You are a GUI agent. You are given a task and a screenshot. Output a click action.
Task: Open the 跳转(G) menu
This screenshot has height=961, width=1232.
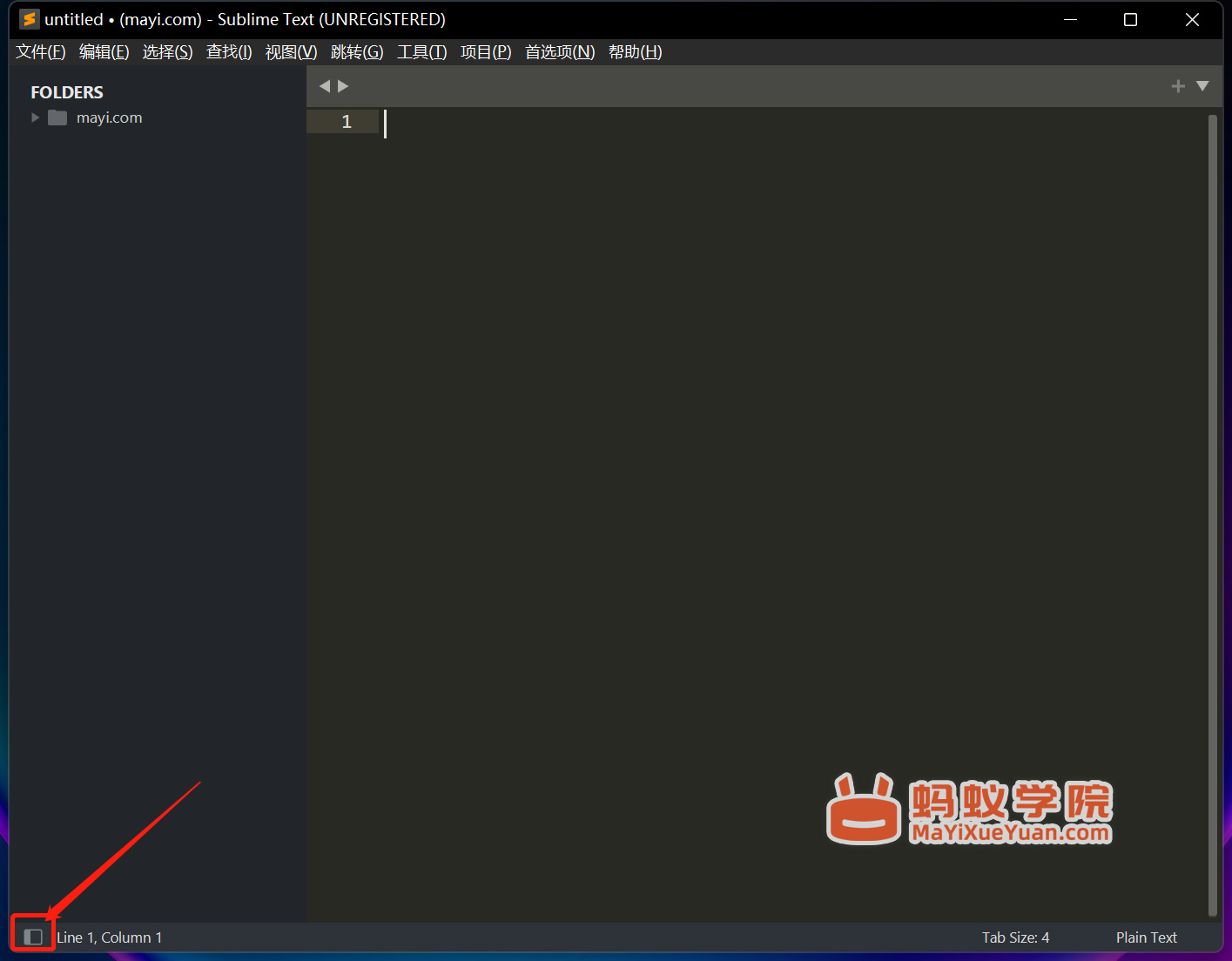point(357,52)
